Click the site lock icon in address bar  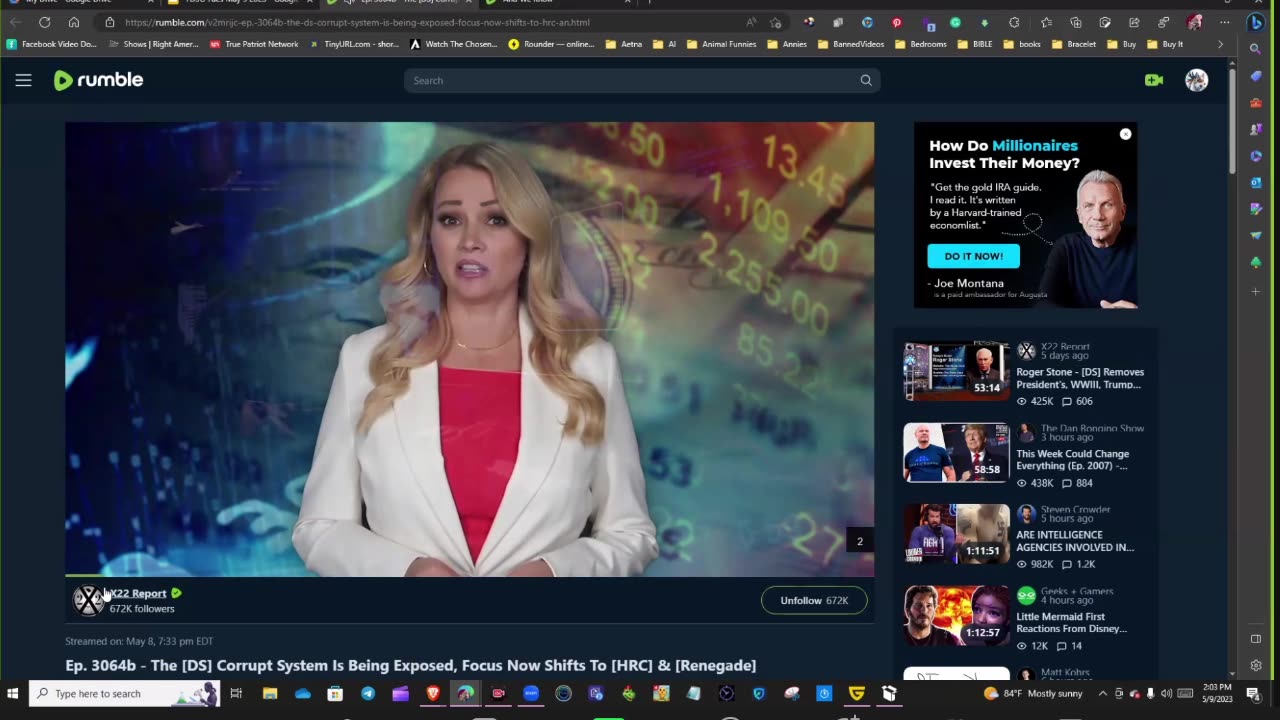[x=110, y=22]
